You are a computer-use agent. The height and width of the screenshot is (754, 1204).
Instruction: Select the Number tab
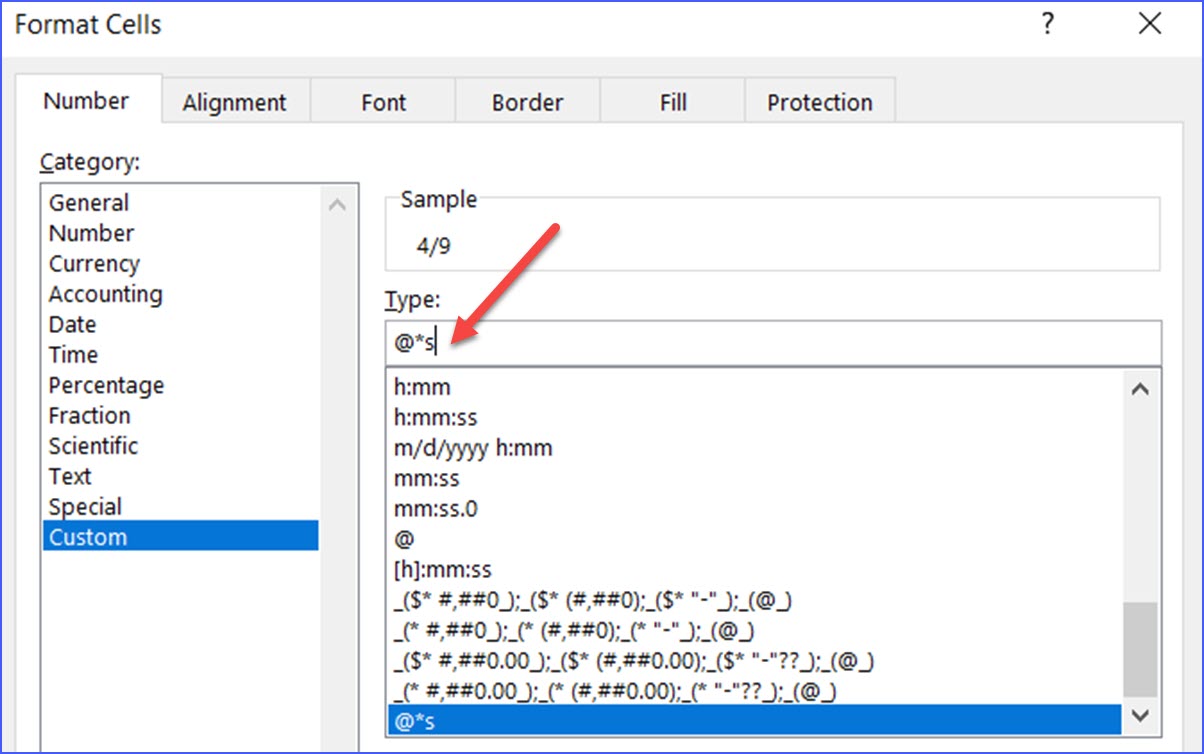tap(86, 100)
